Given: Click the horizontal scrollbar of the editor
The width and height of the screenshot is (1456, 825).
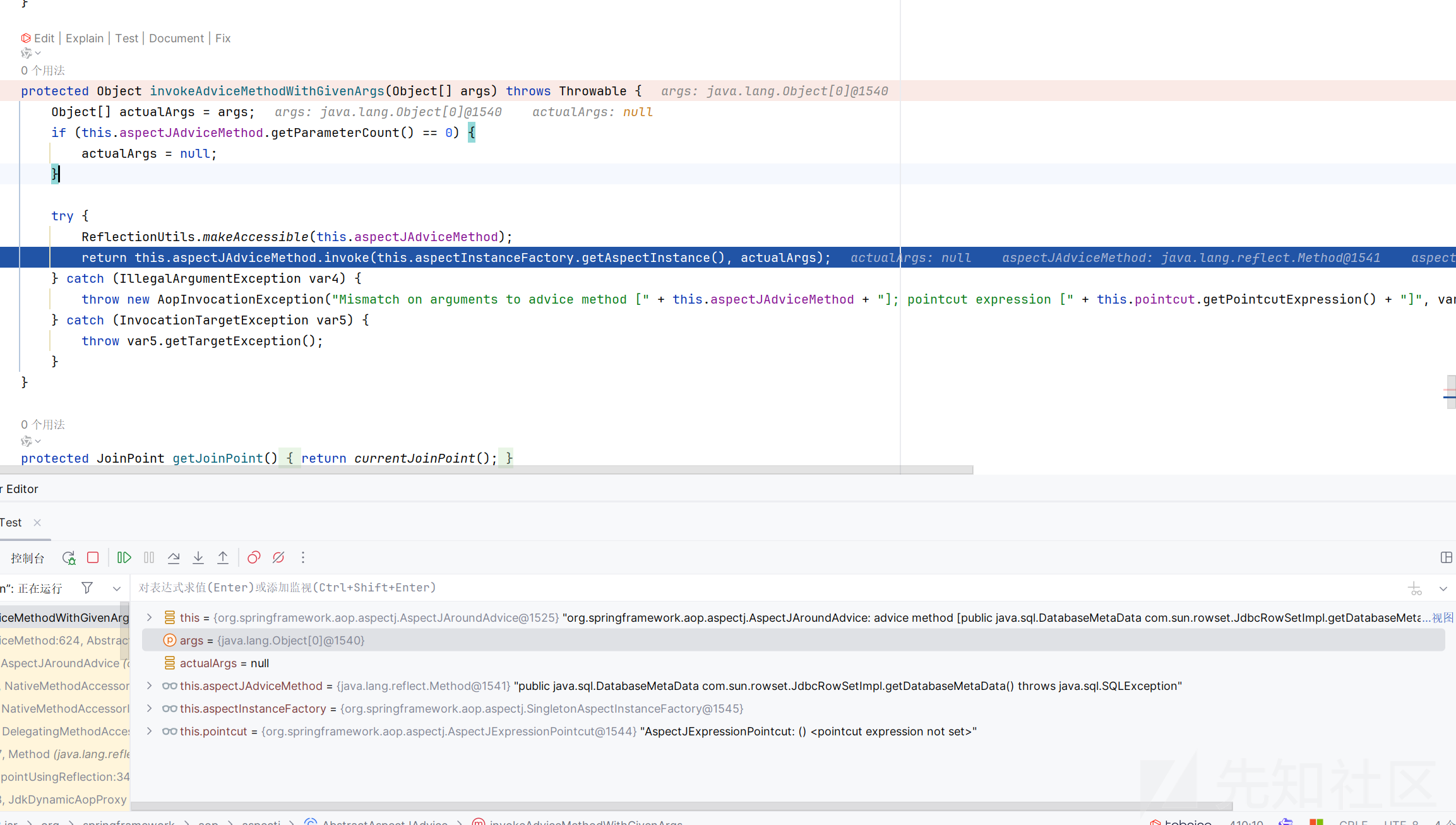Looking at the screenshot, I should click(486, 470).
